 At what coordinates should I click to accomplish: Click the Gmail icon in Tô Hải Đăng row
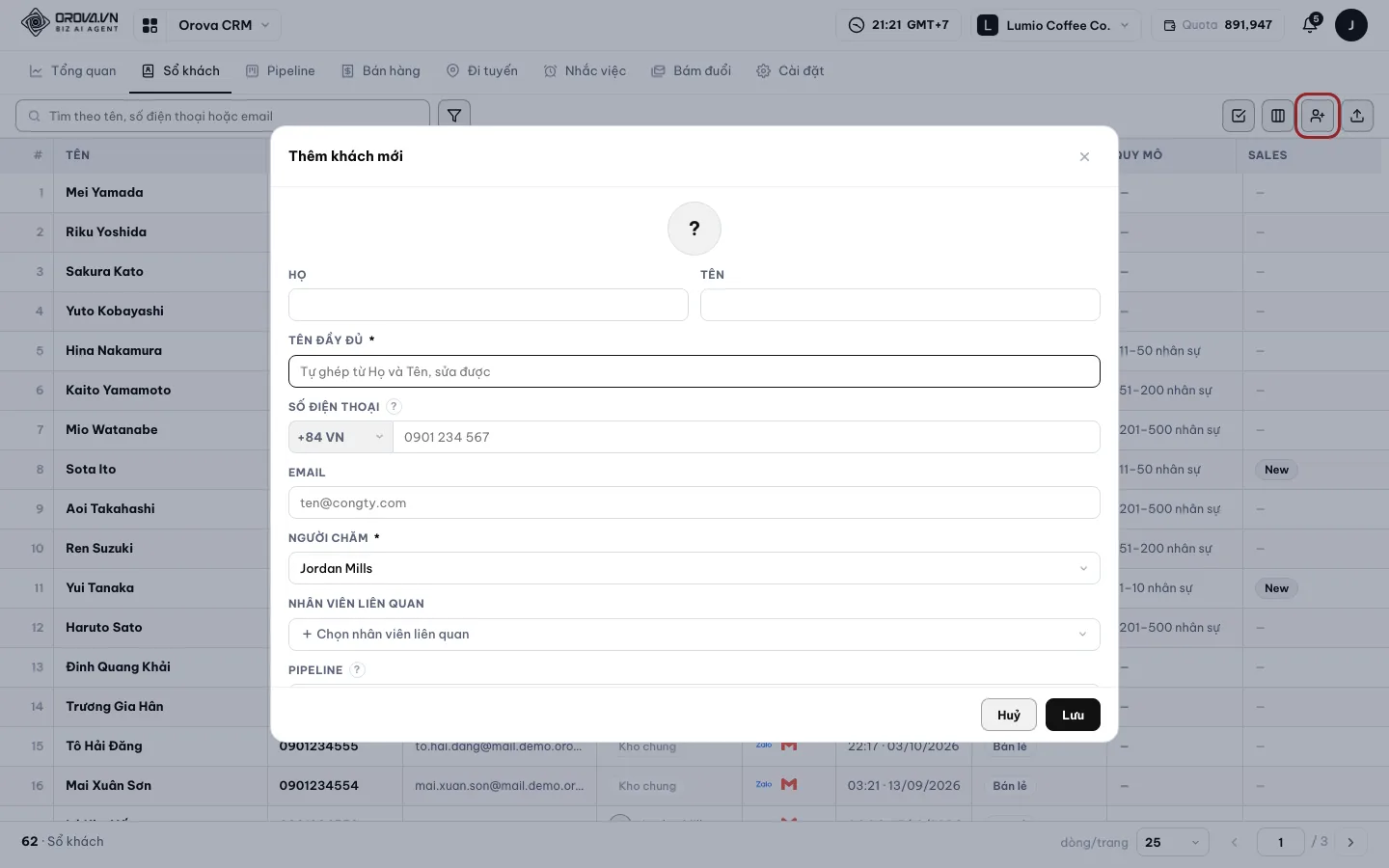point(789,746)
